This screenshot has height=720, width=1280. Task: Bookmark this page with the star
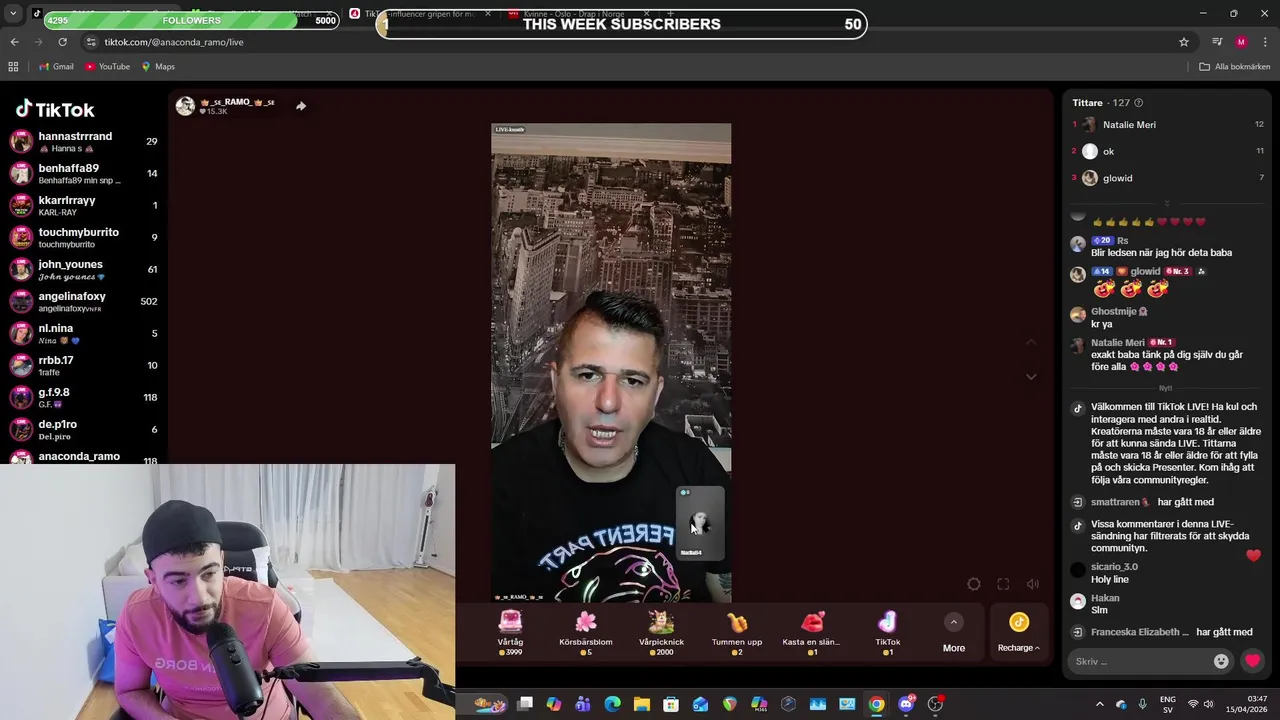(x=1184, y=42)
